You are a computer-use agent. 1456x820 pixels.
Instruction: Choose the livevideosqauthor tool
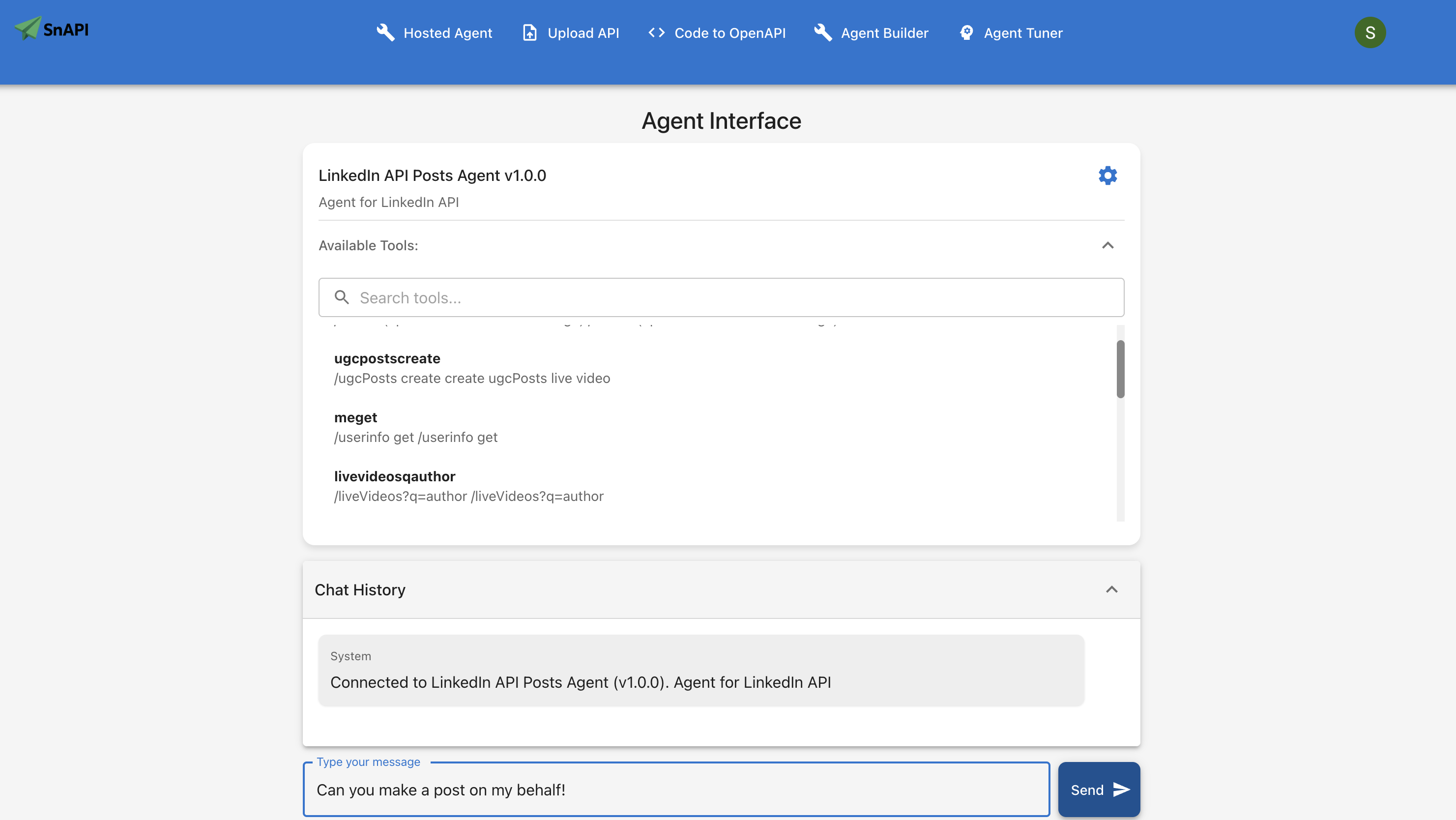[395, 476]
